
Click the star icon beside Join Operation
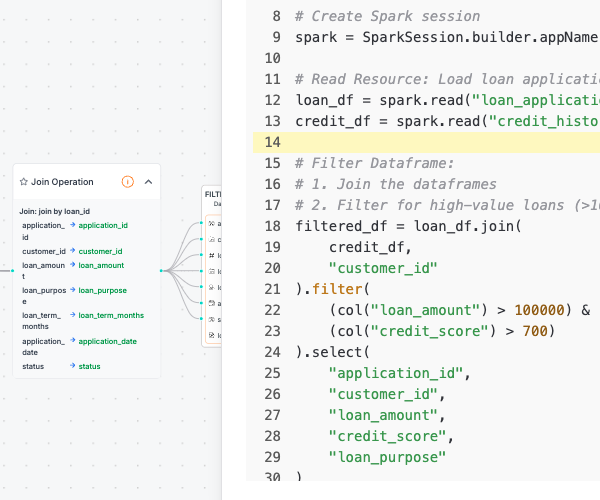point(24,182)
